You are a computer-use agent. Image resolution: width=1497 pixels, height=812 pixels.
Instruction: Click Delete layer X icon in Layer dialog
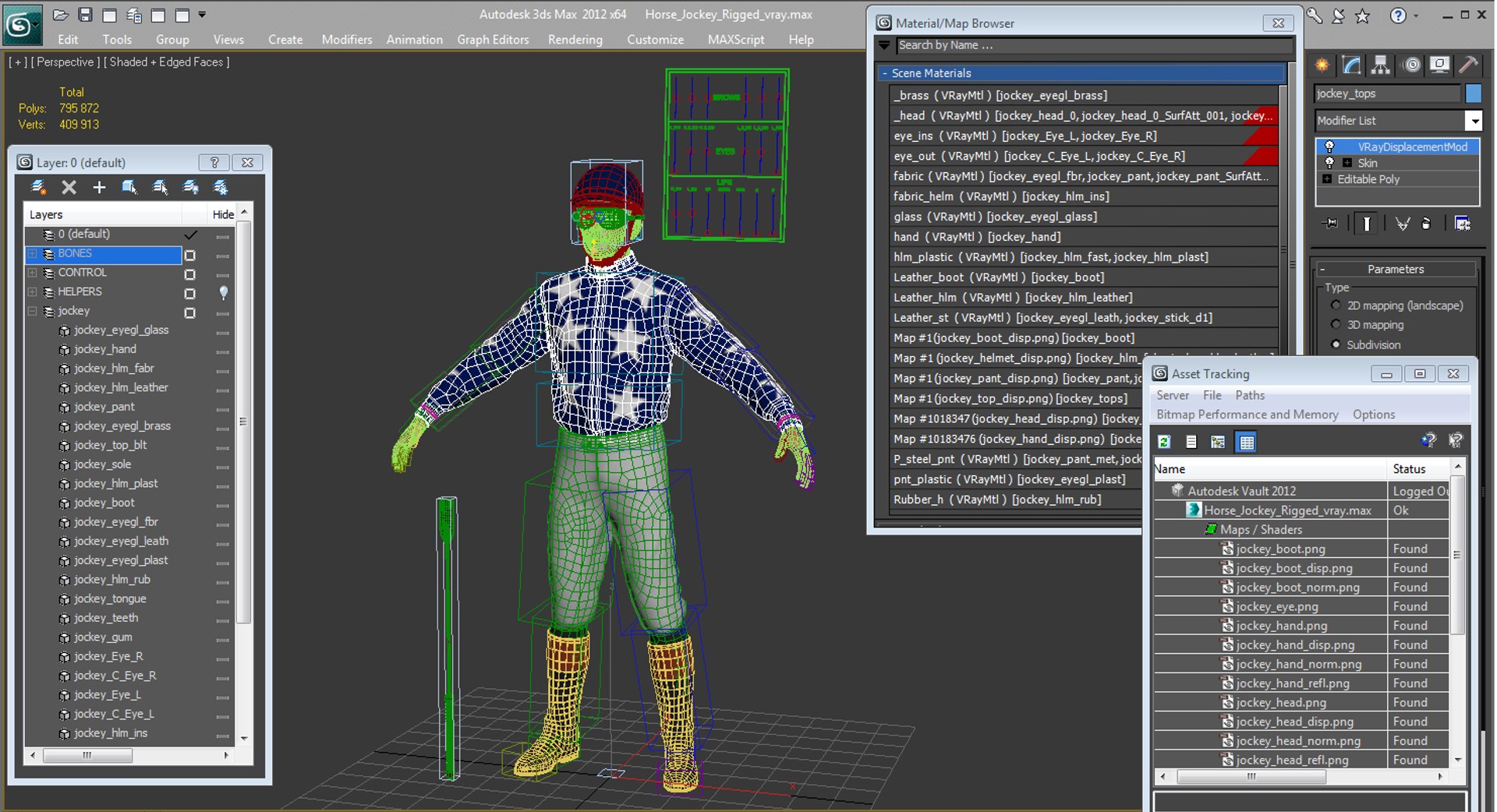tap(69, 187)
